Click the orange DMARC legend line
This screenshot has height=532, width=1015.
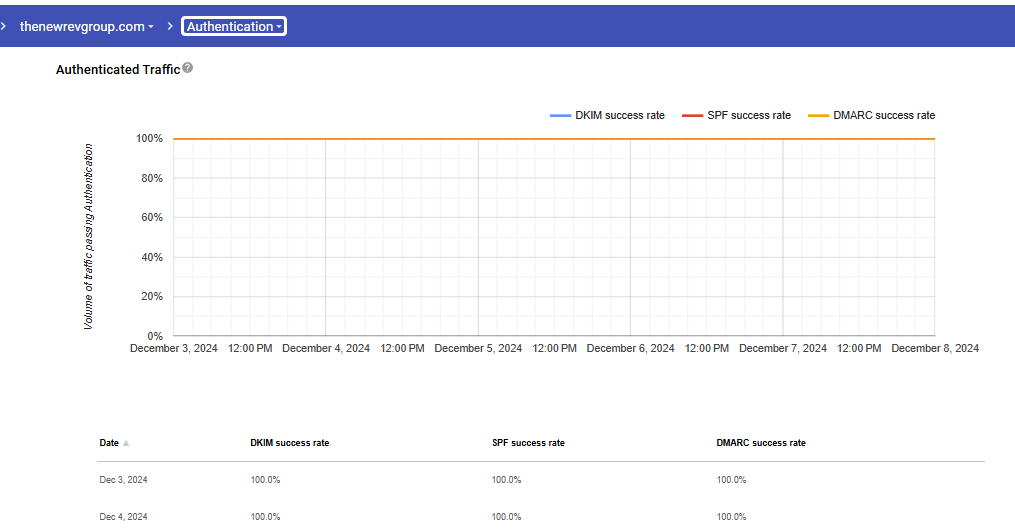pos(818,116)
